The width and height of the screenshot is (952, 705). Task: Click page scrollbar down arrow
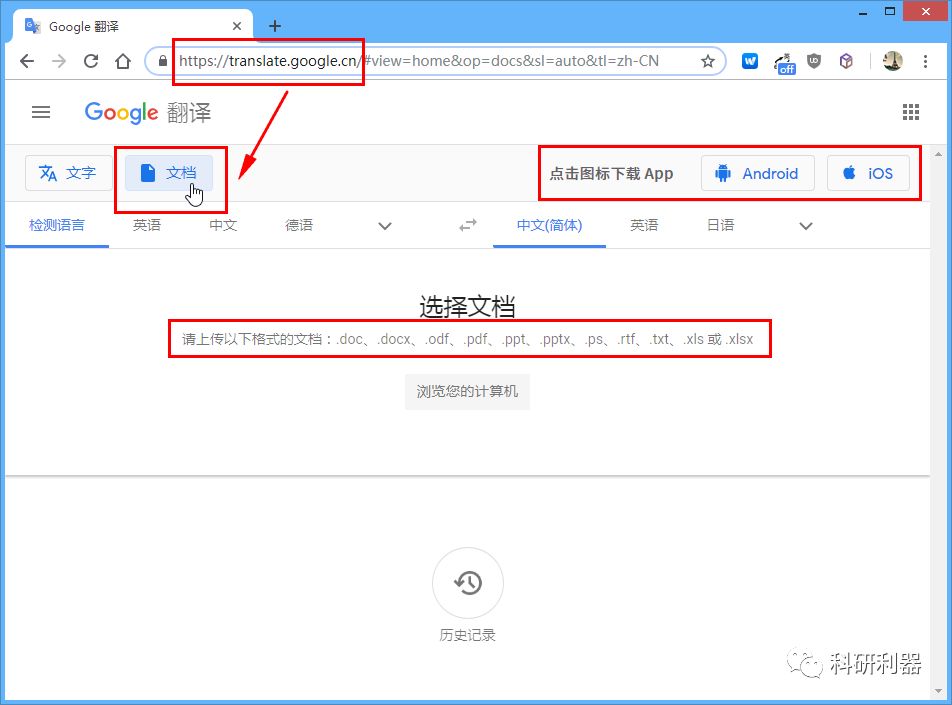[939, 691]
